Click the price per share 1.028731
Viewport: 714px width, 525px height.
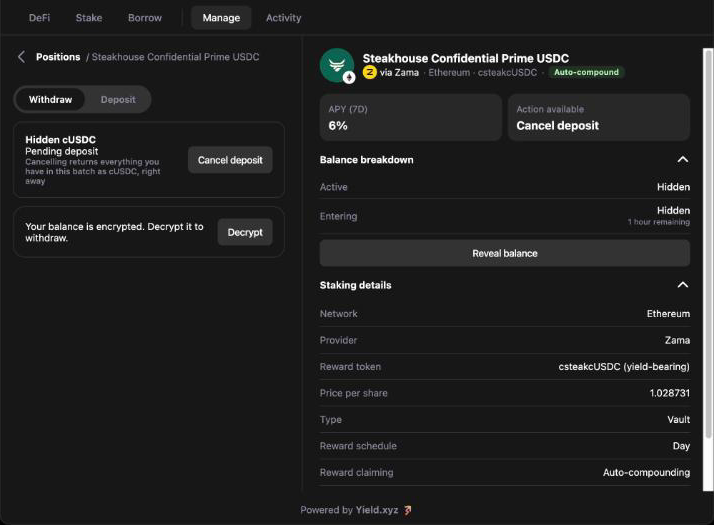click(x=669, y=393)
